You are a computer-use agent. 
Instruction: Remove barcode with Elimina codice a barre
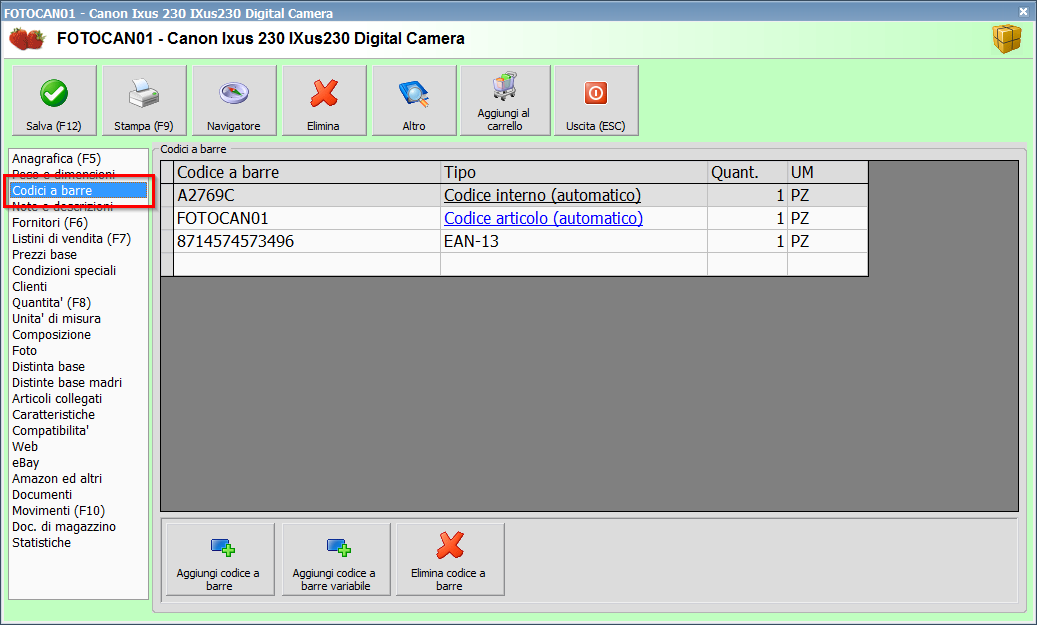coord(450,560)
